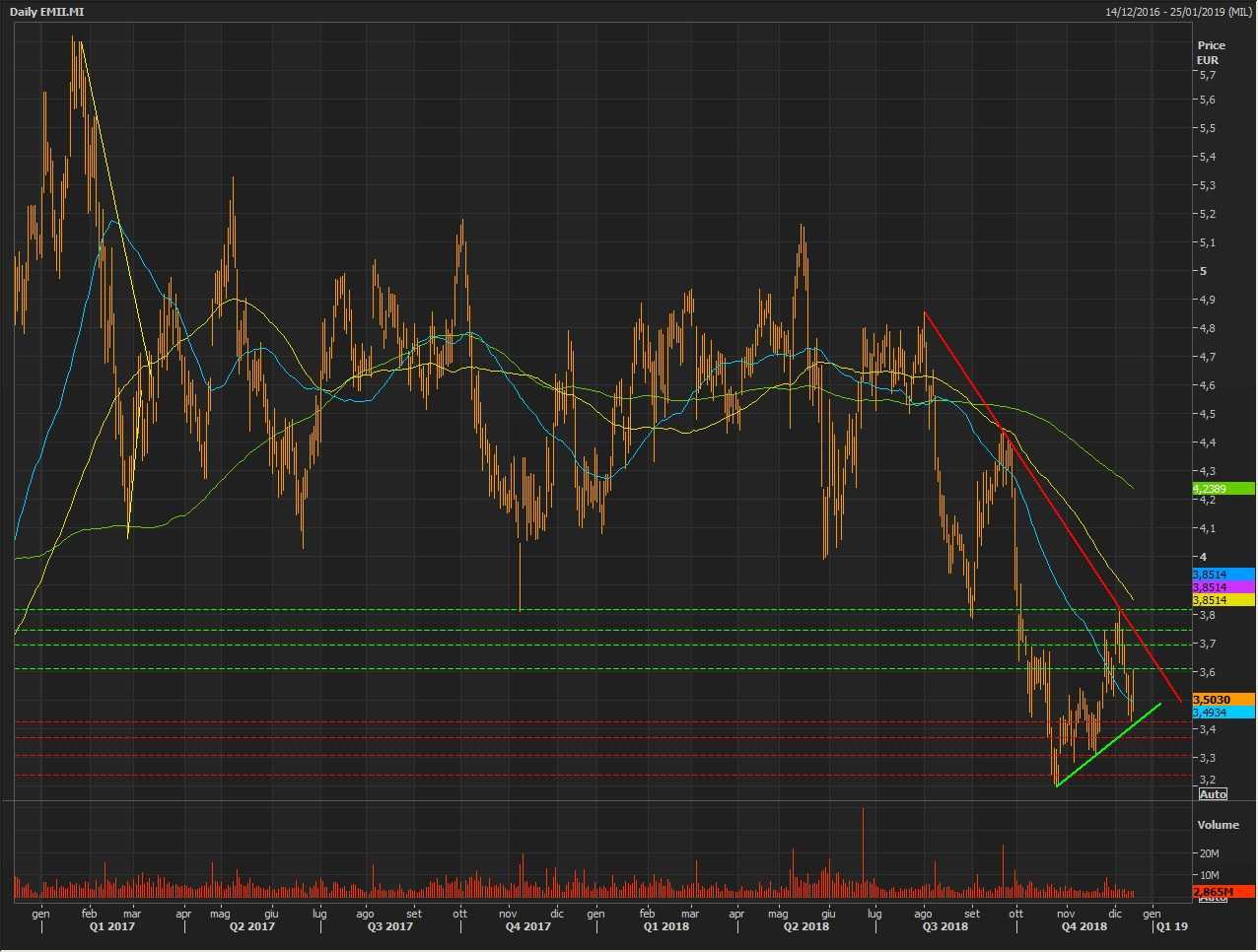Click the 20M volume axis level
Image resolution: width=1258 pixels, height=952 pixels.
(x=1209, y=853)
